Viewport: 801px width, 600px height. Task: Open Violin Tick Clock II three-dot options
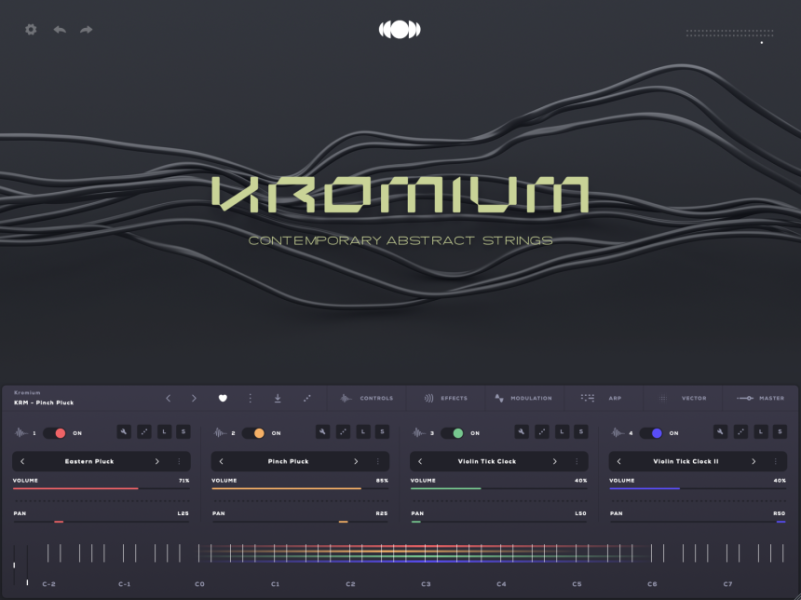click(x=775, y=461)
